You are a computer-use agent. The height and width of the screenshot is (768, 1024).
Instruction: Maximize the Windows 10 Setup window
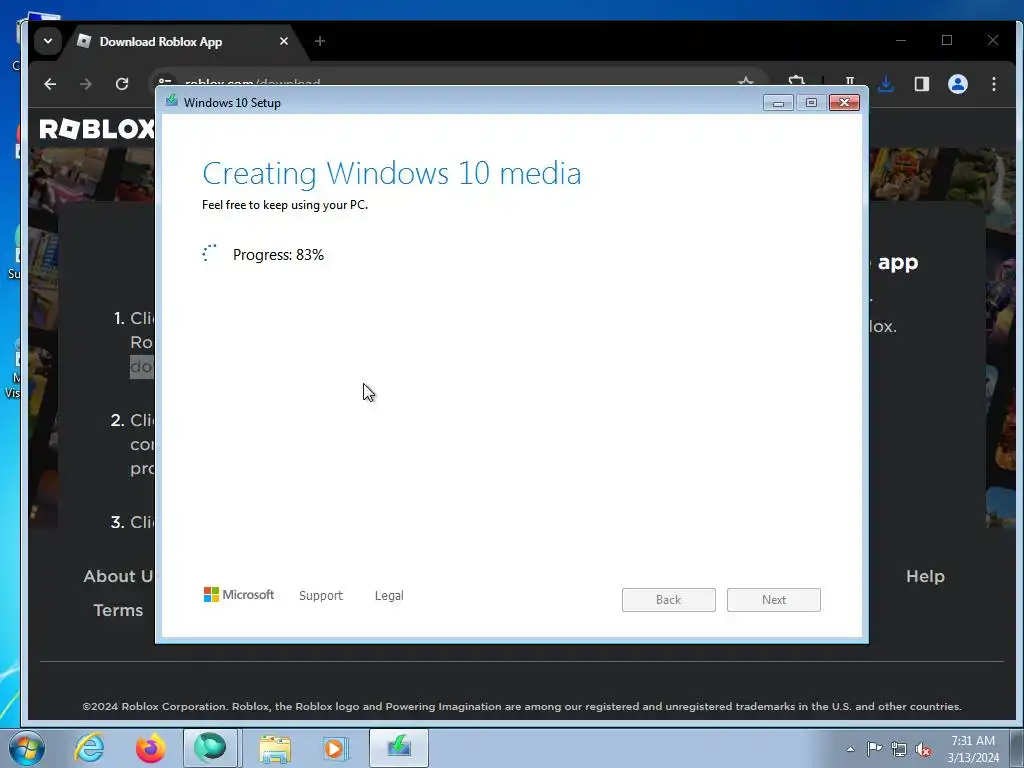tap(811, 103)
